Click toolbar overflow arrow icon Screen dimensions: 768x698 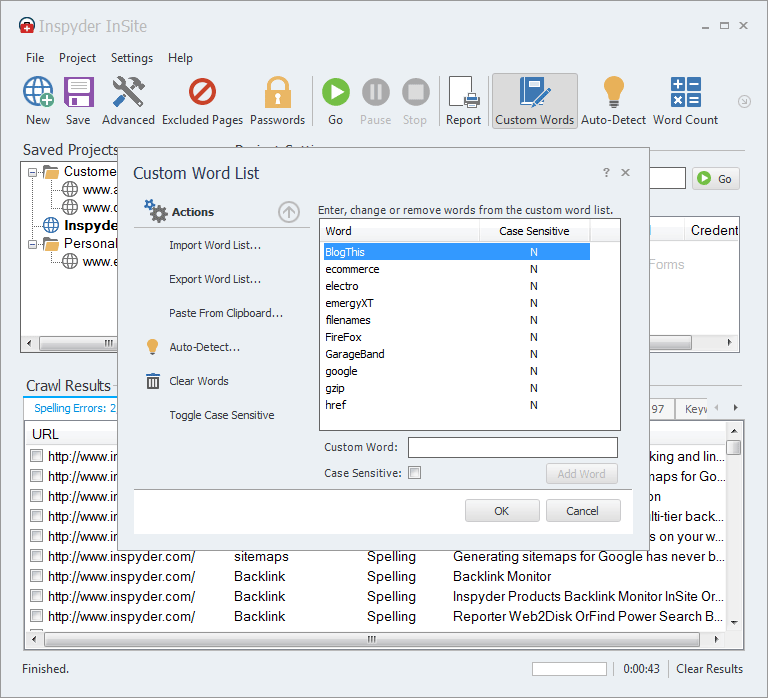[744, 101]
